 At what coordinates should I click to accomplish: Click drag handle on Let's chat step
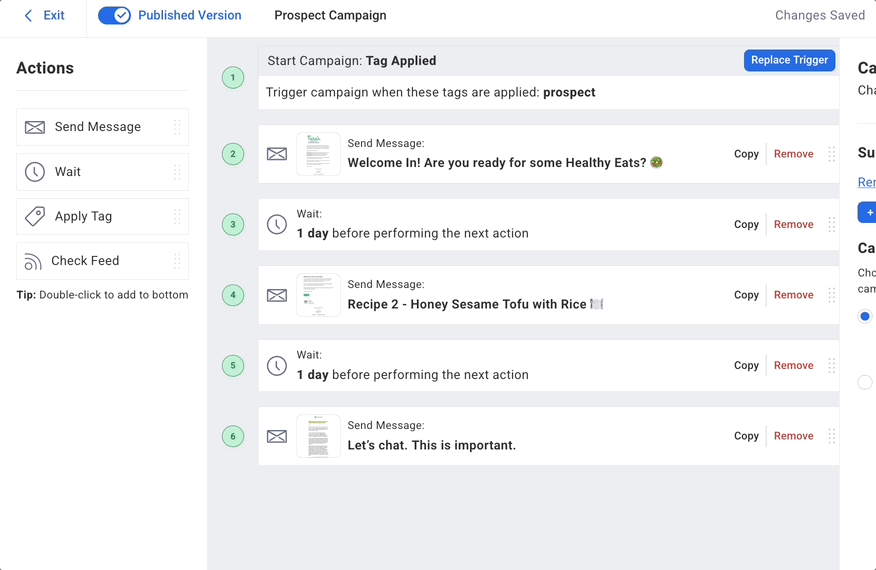(831, 436)
